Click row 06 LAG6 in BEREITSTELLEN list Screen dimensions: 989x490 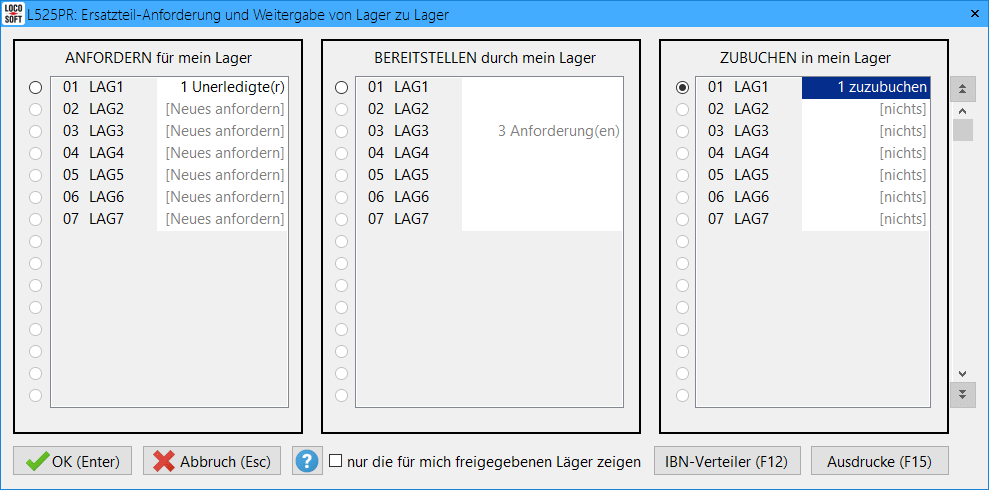tap(489, 197)
